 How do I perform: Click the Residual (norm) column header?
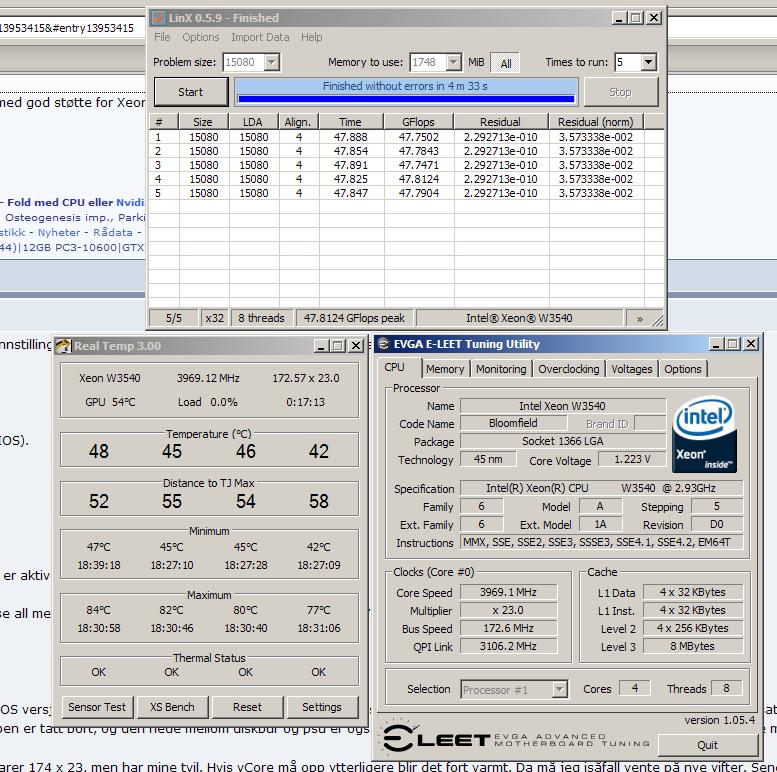596,122
